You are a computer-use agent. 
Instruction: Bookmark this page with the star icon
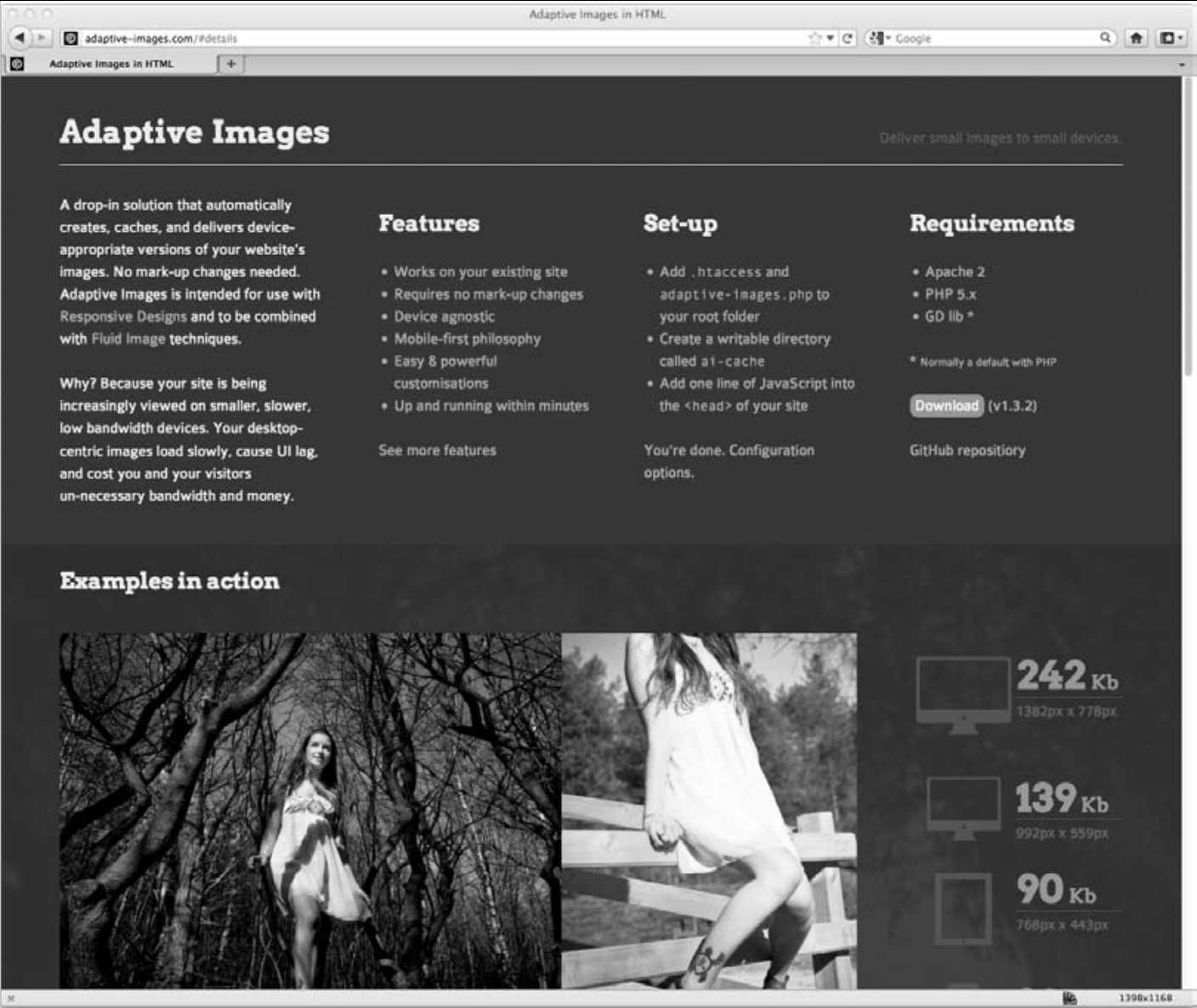[815, 38]
